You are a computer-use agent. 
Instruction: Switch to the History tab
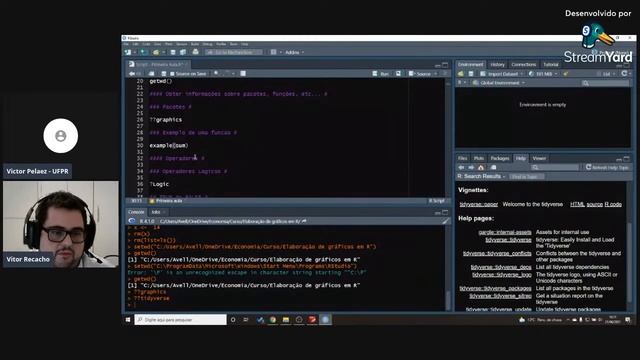click(497, 64)
